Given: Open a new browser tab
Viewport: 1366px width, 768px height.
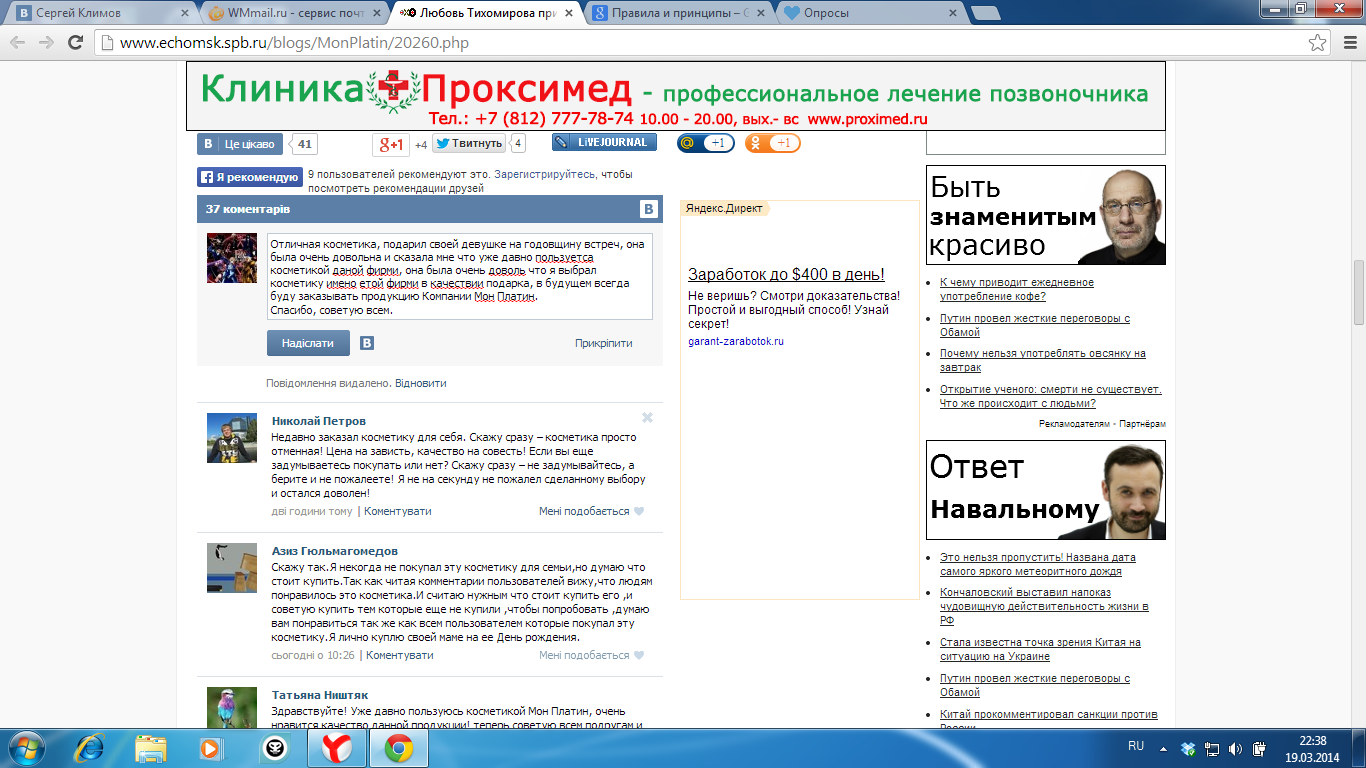Looking at the screenshot, I should coord(985,14).
